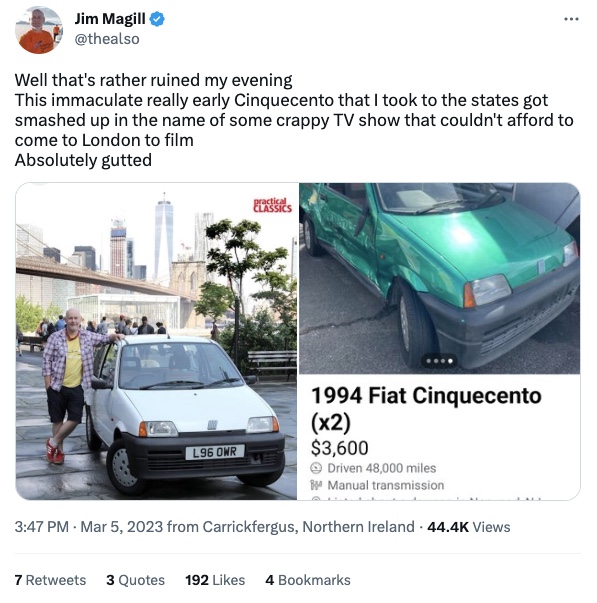Click the odometer icon beside Driven 48,000 miles
Viewport: 597px width, 603px height.
[316, 468]
